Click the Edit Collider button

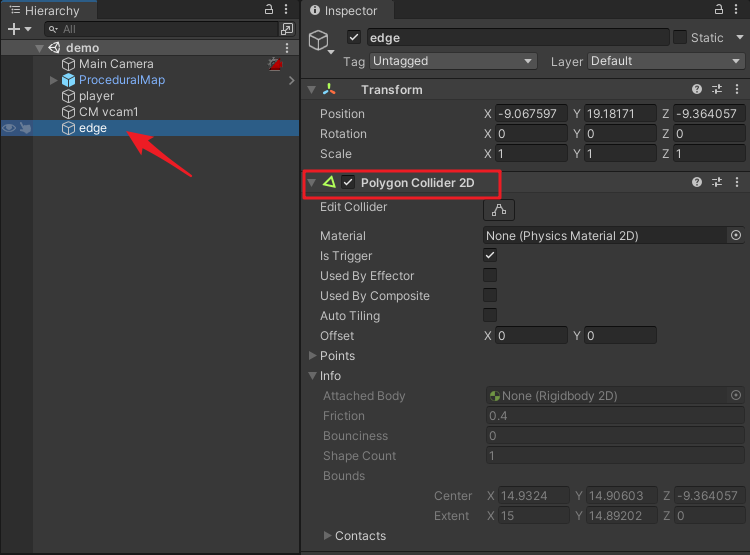click(499, 210)
